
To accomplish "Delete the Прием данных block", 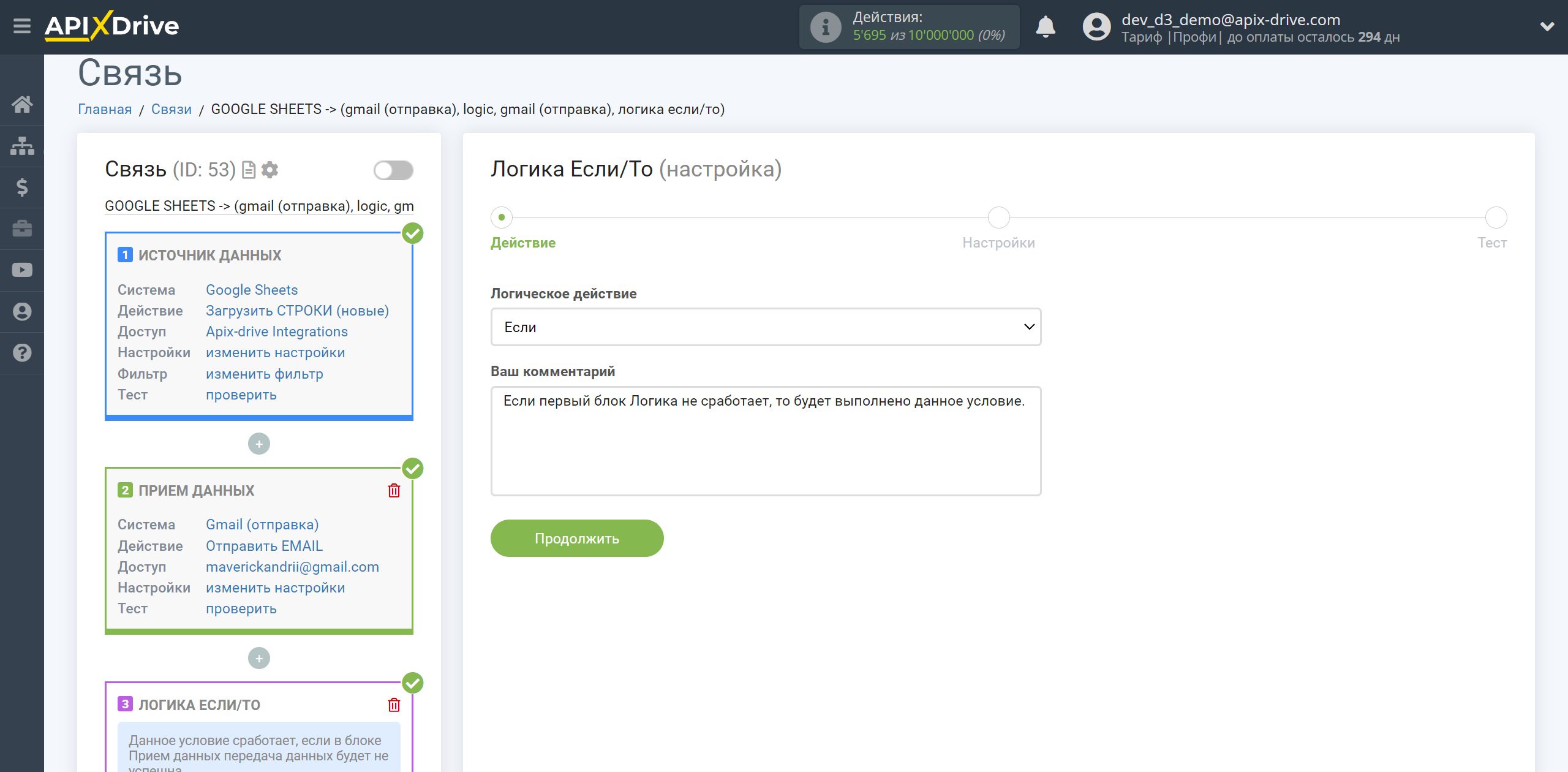I will [x=394, y=491].
